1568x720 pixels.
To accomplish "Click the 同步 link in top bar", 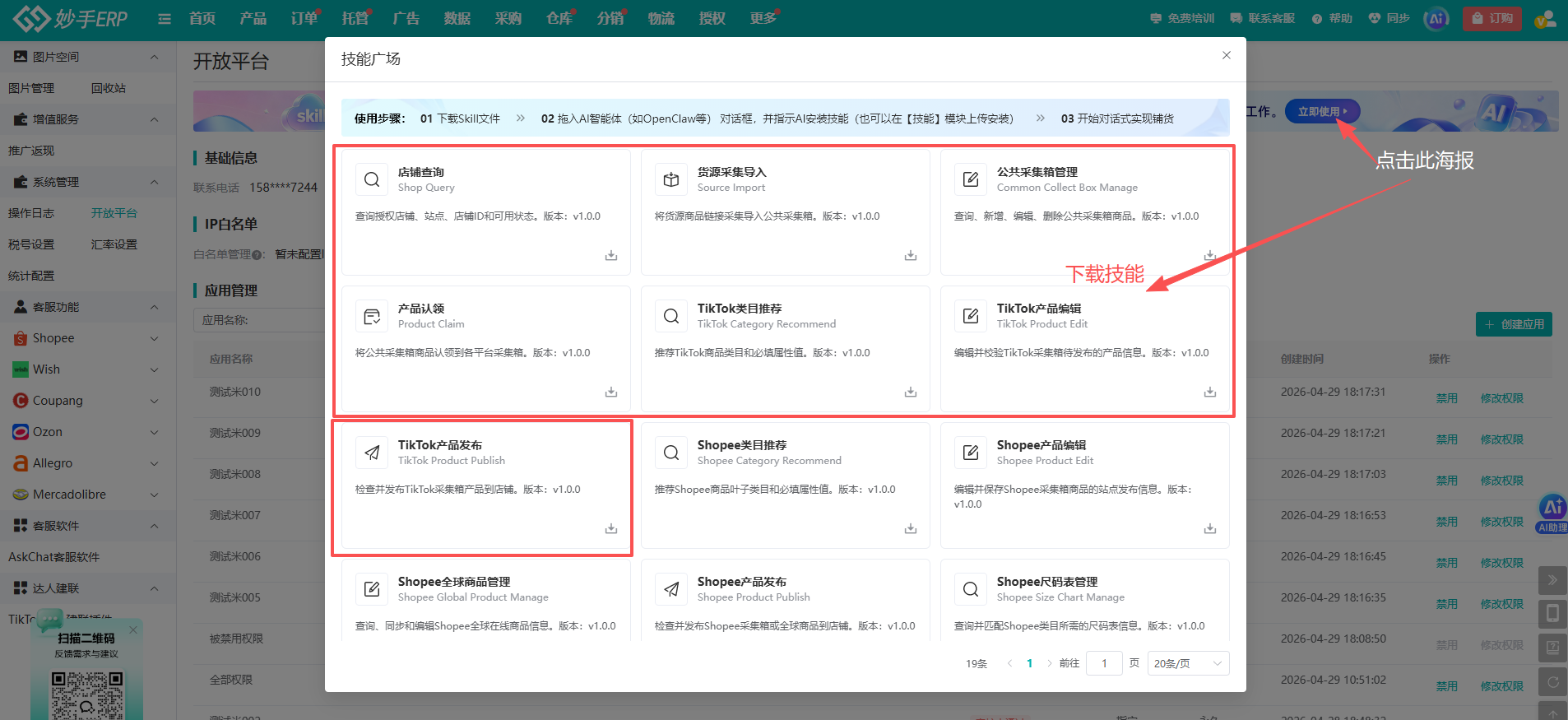I will [x=1389, y=19].
